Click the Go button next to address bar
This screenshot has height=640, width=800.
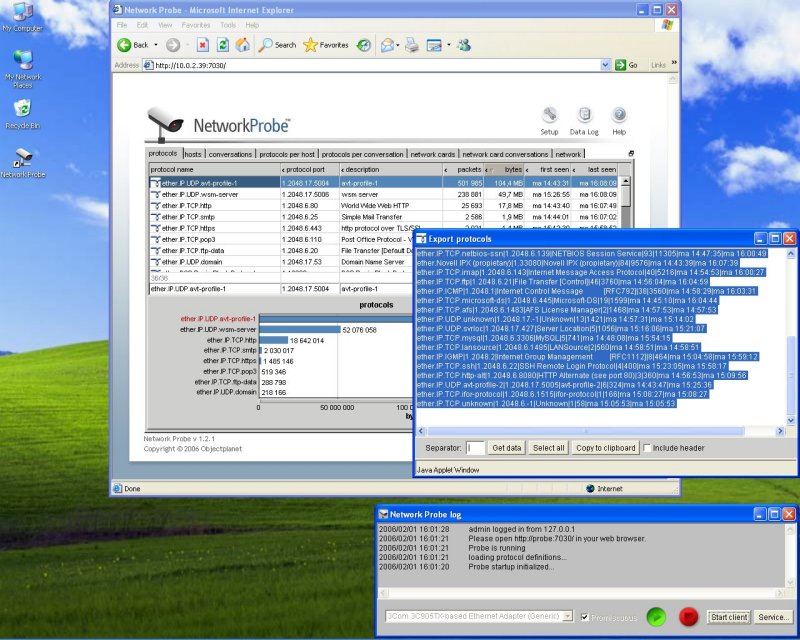(x=627, y=65)
